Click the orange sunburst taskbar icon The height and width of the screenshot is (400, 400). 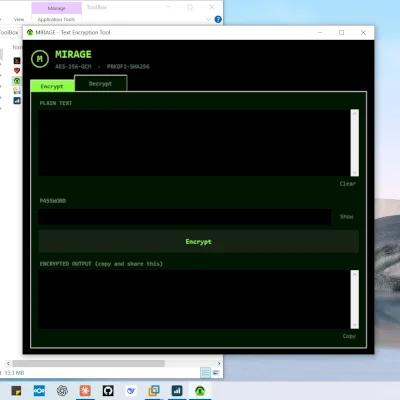coord(85,390)
